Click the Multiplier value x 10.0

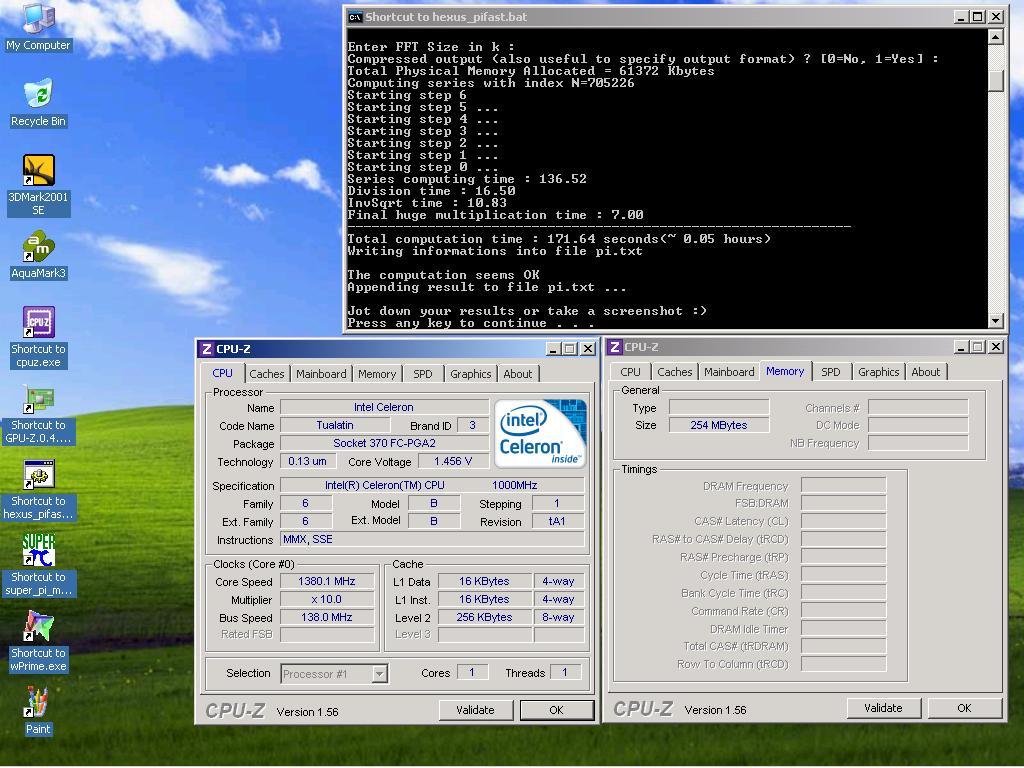coord(327,600)
